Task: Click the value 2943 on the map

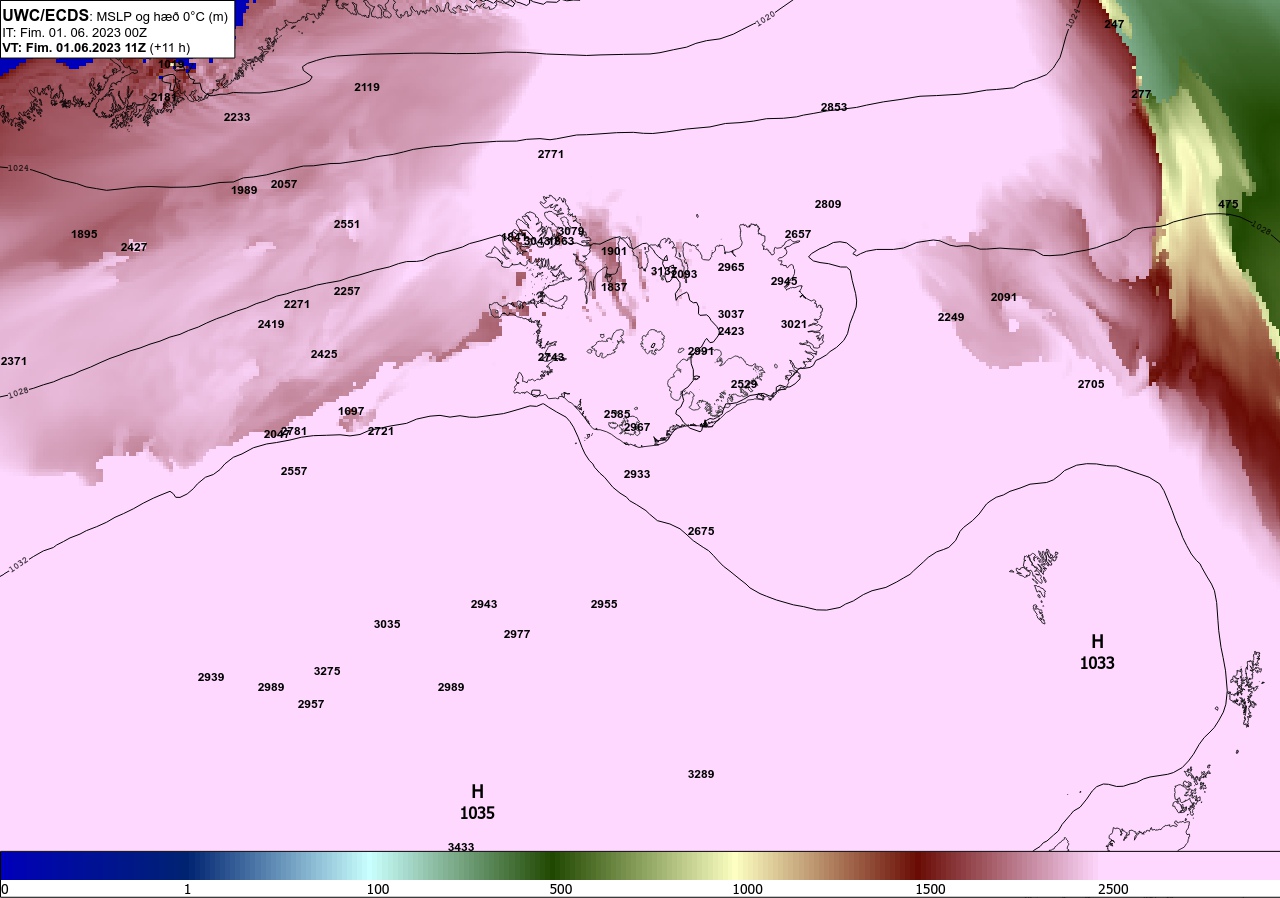Action: click(484, 604)
